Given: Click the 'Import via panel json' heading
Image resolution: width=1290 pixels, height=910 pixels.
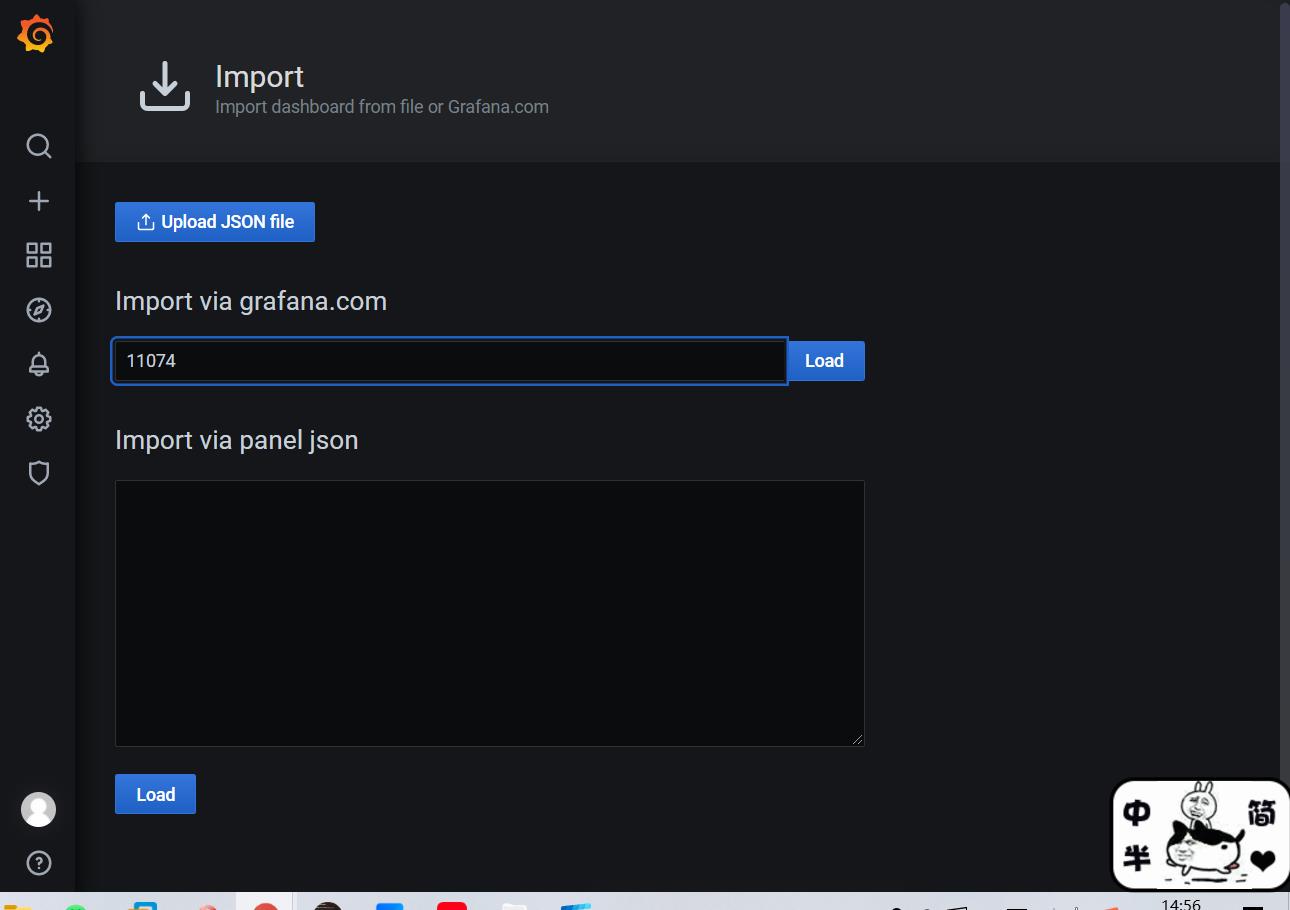Looking at the screenshot, I should [237, 440].
